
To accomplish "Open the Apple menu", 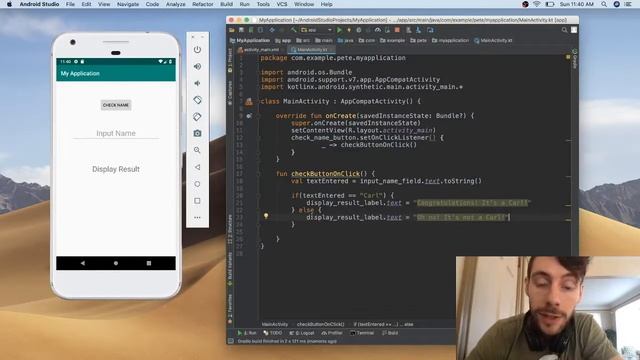I will (x=9, y=4).
